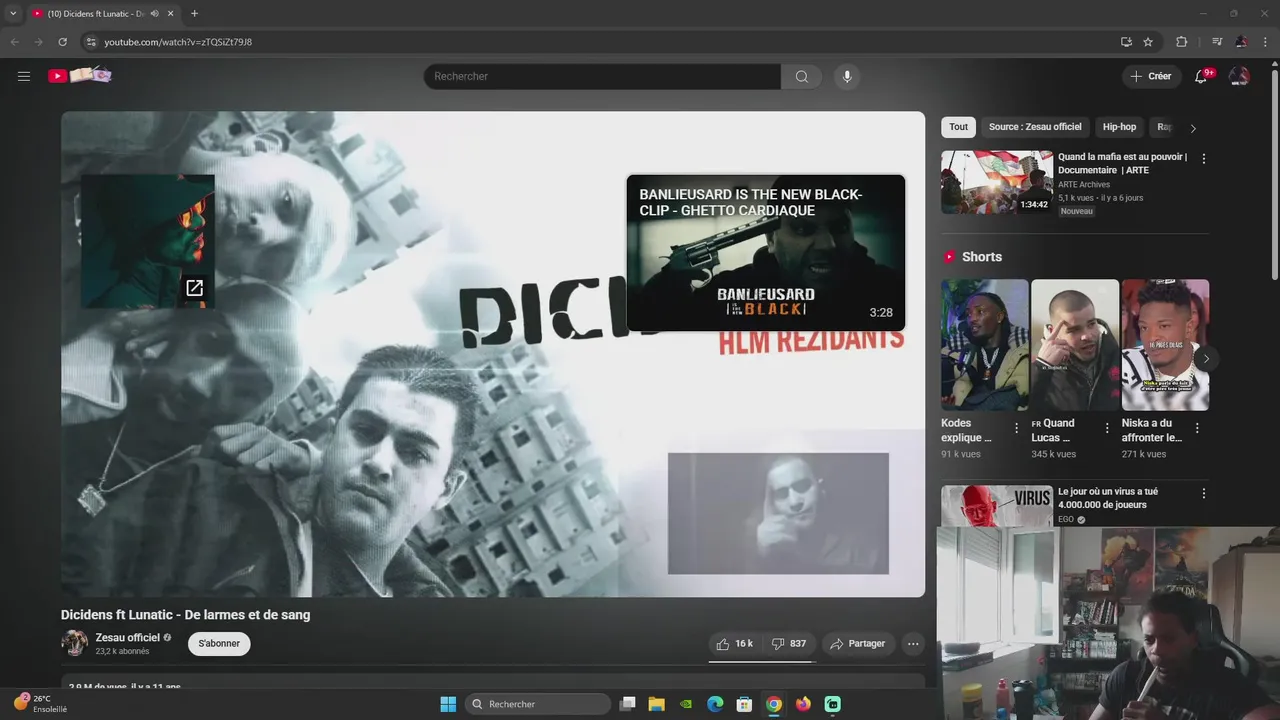The image size is (1280, 720).
Task: Click the search magnifier button
Action: click(x=802, y=76)
